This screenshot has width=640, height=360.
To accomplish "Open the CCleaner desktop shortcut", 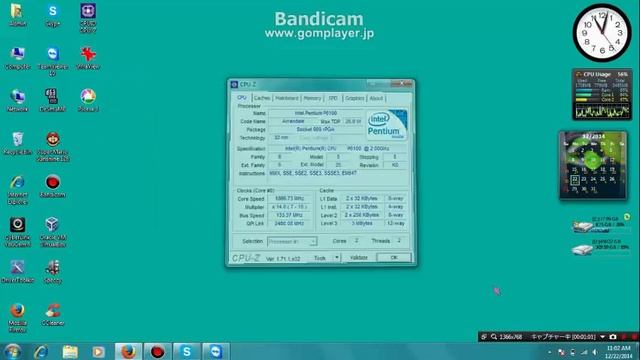I will [x=53, y=314].
